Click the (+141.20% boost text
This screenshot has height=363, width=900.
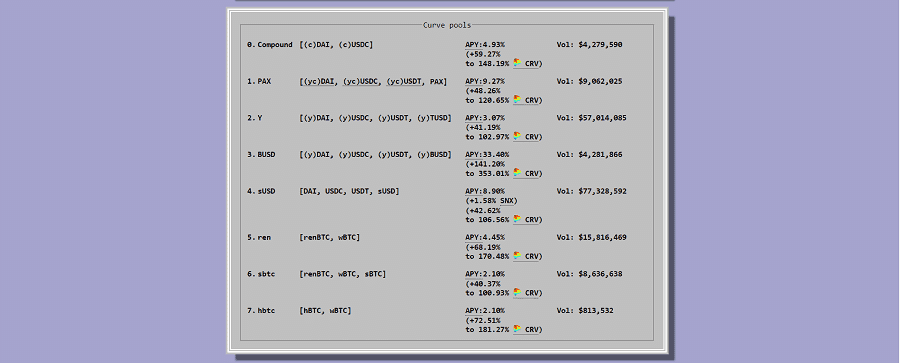tap(485, 164)
